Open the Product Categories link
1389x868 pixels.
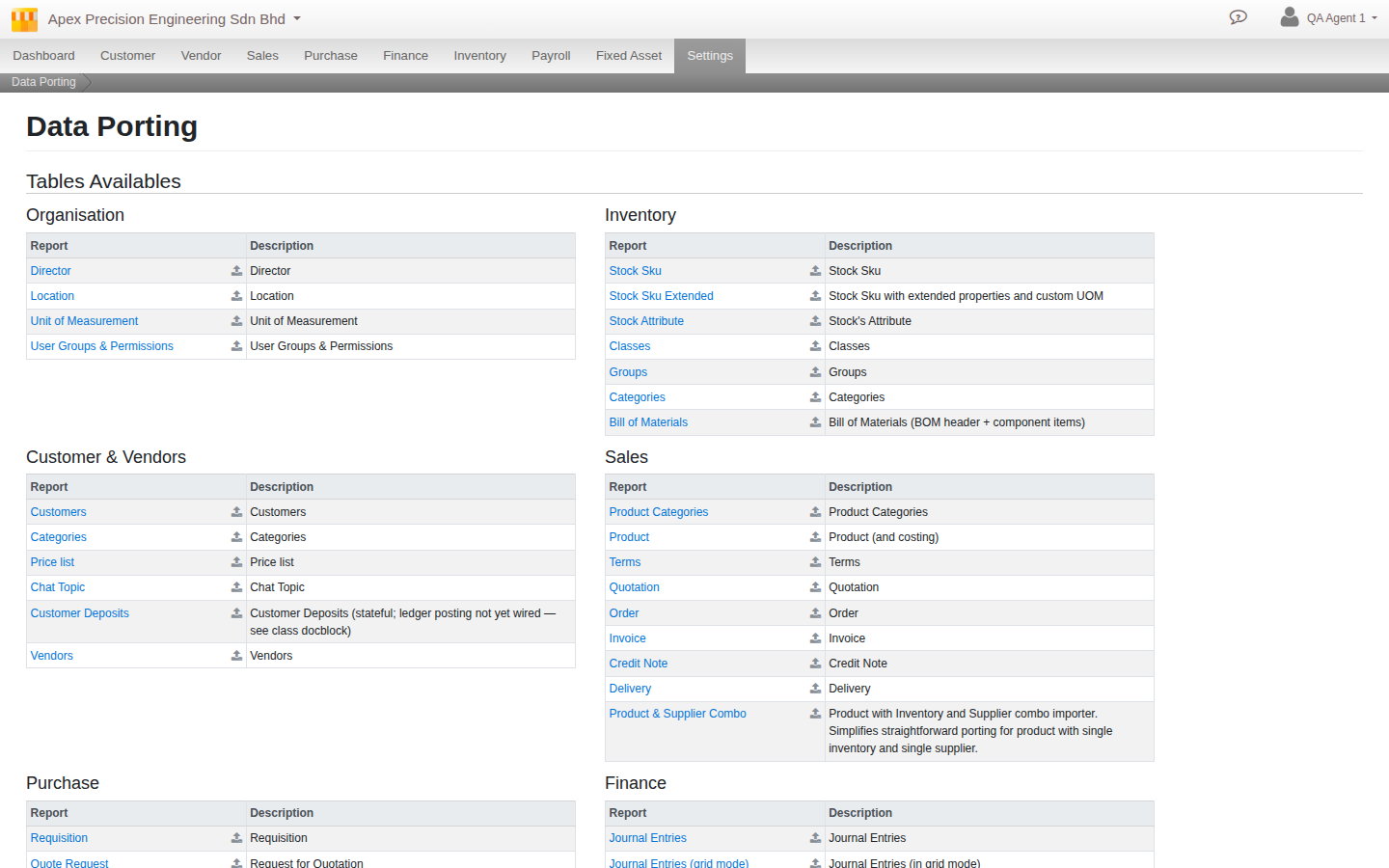point(659,512)
